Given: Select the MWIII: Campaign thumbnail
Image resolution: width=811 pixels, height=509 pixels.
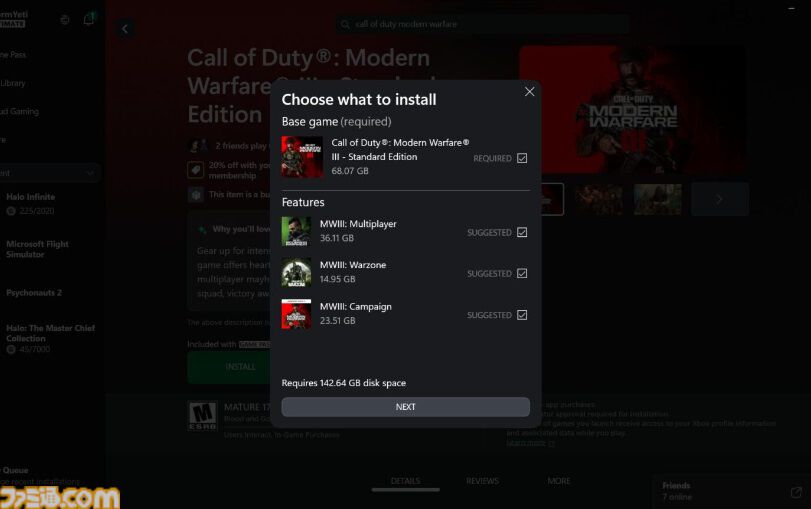Looking at the screenshot, I should tap(296, 314).
